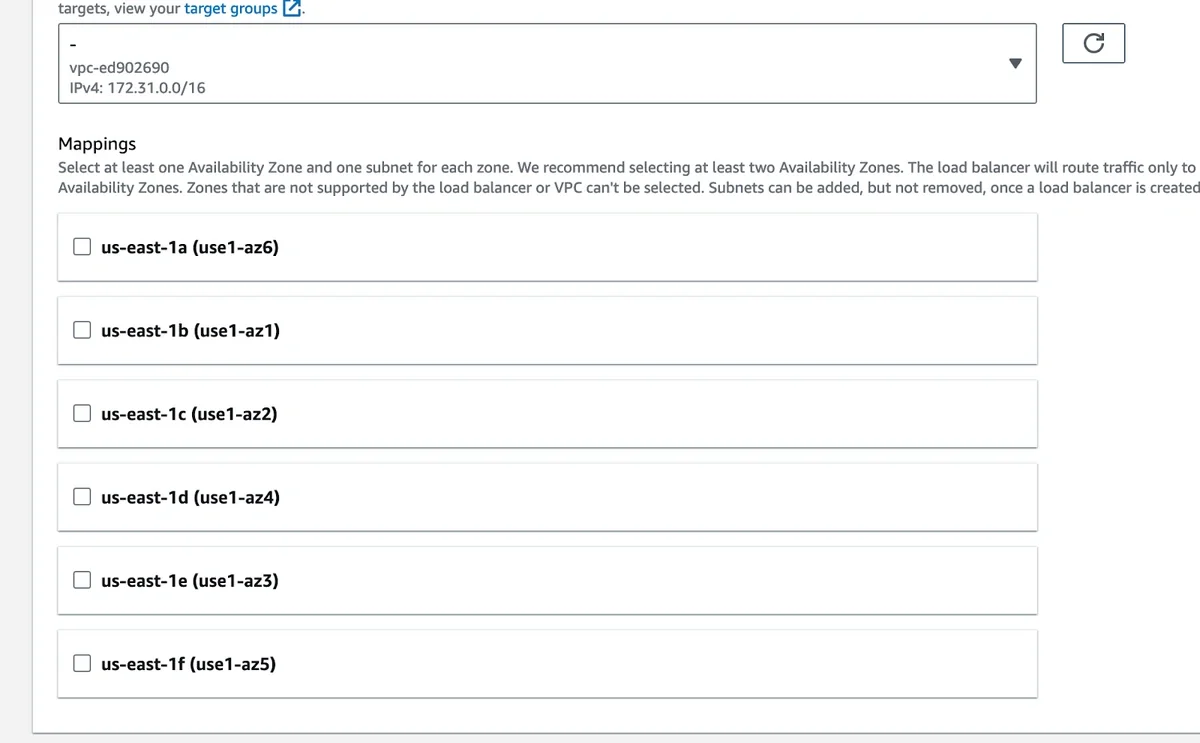This screenshot has width=1200, height=743.
Task: Toggle the us-east-1e (use1-az3) checkbox
Action: 83,579
